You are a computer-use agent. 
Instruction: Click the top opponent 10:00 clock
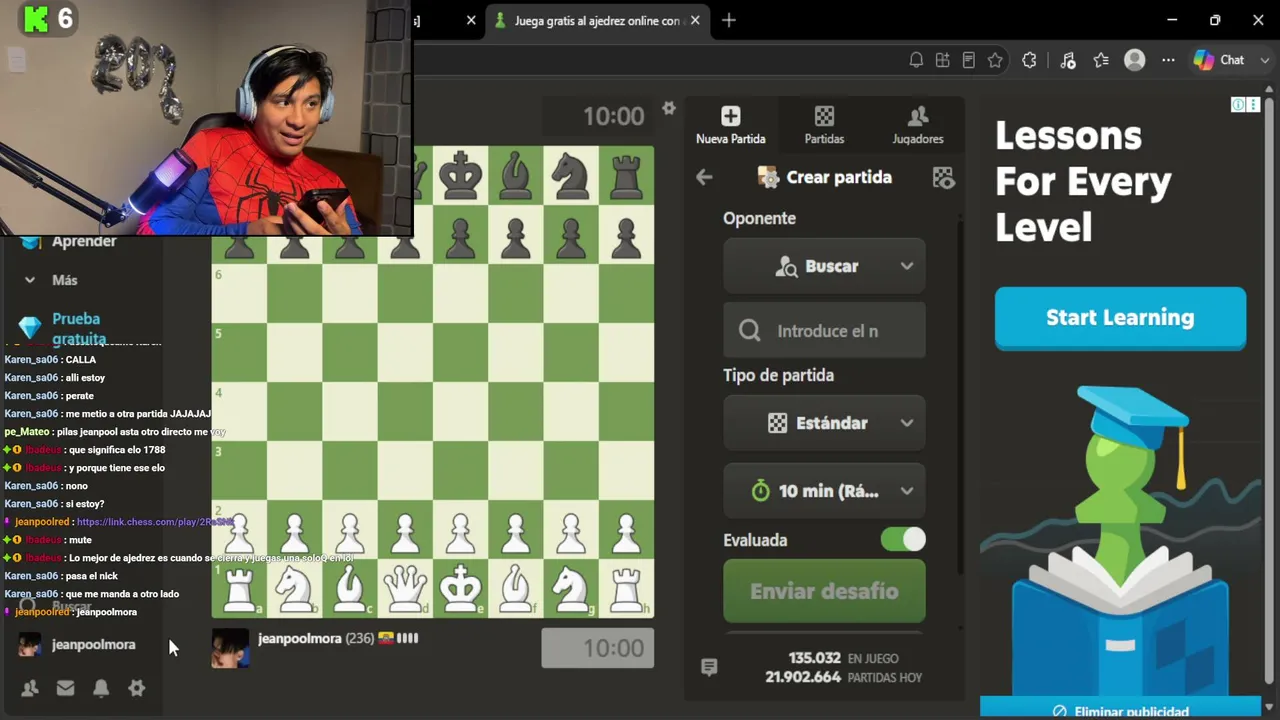tap(598, 116)
